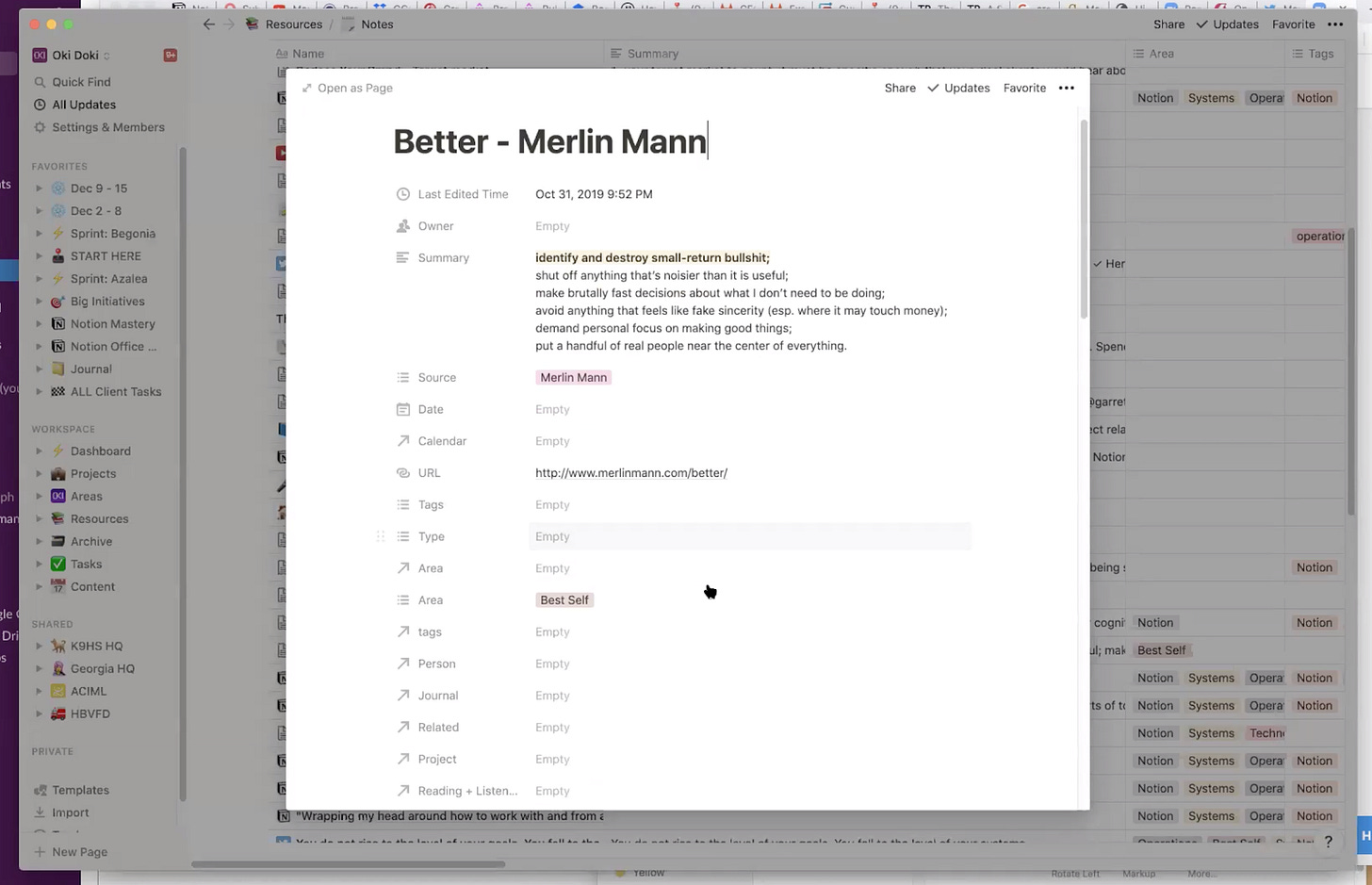Screen dimensions: 1372x885
Task: Go back with the left arrow
Action: tap(209, 25)
